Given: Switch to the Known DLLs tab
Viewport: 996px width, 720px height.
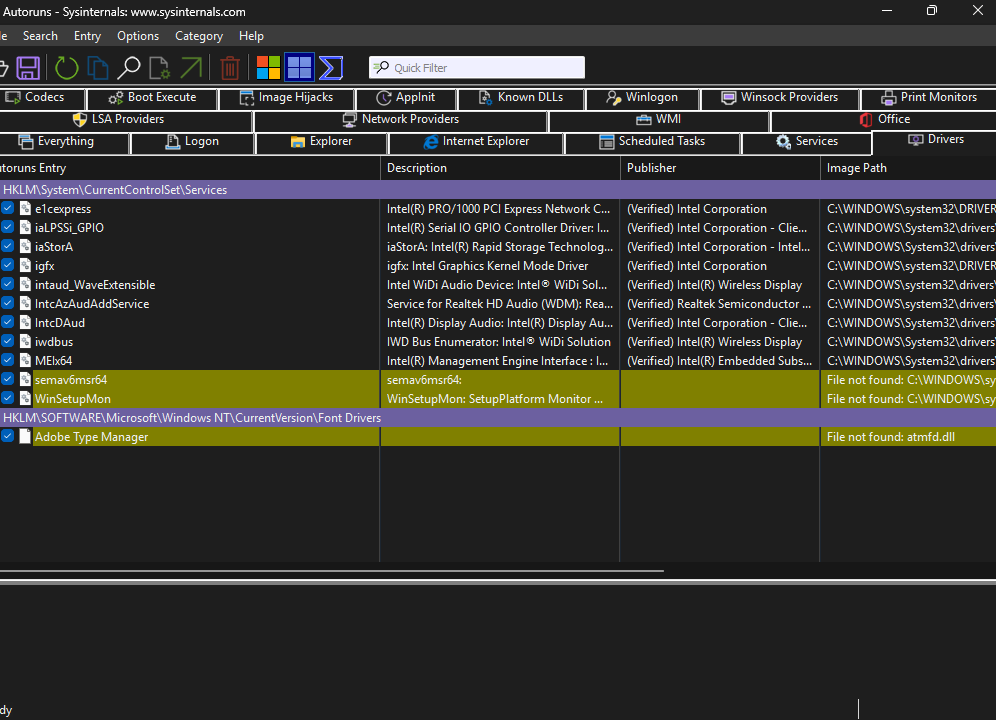Looking at the screenshot, I should [x=521, y=98].
